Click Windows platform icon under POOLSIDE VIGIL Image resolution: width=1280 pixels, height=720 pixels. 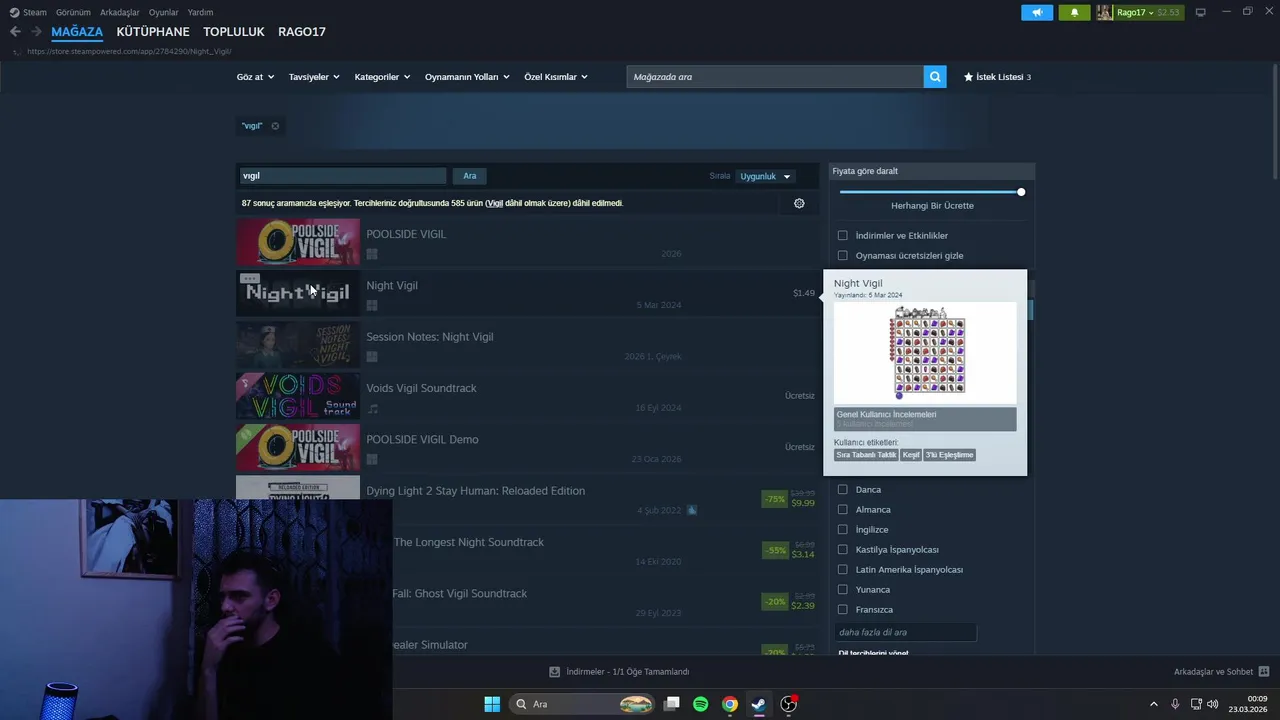[372, 254]
